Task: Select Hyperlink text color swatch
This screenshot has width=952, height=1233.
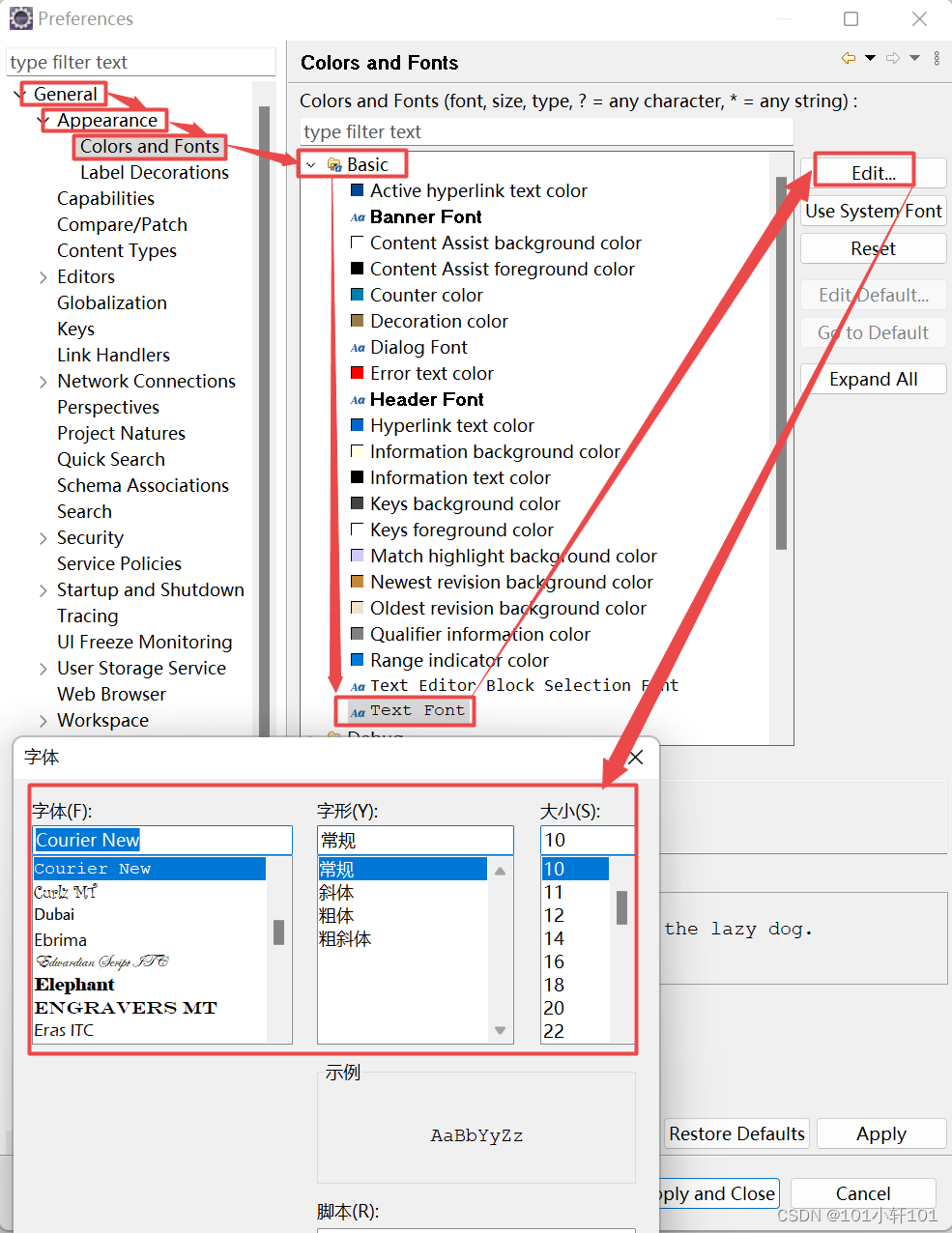Action: [x=357, y=425]
